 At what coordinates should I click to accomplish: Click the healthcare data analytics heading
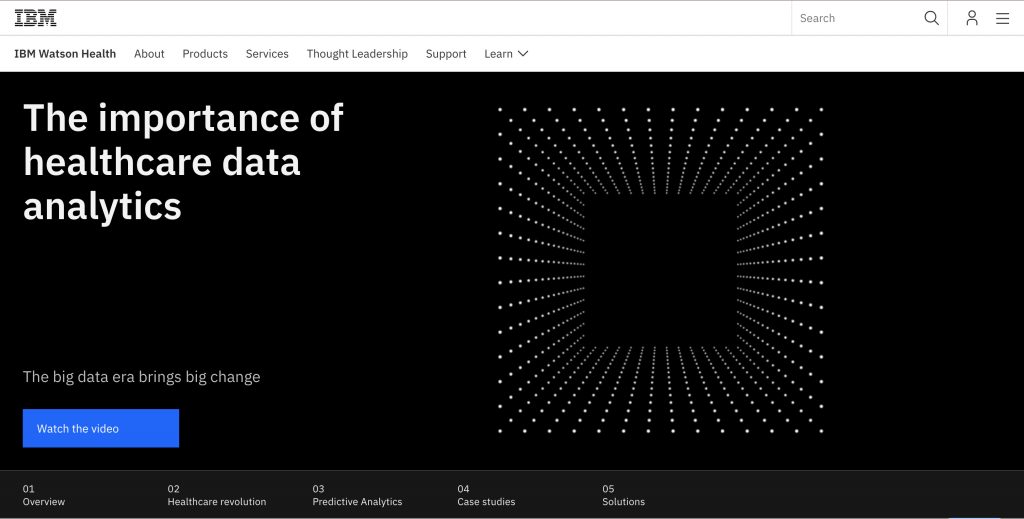183,162
